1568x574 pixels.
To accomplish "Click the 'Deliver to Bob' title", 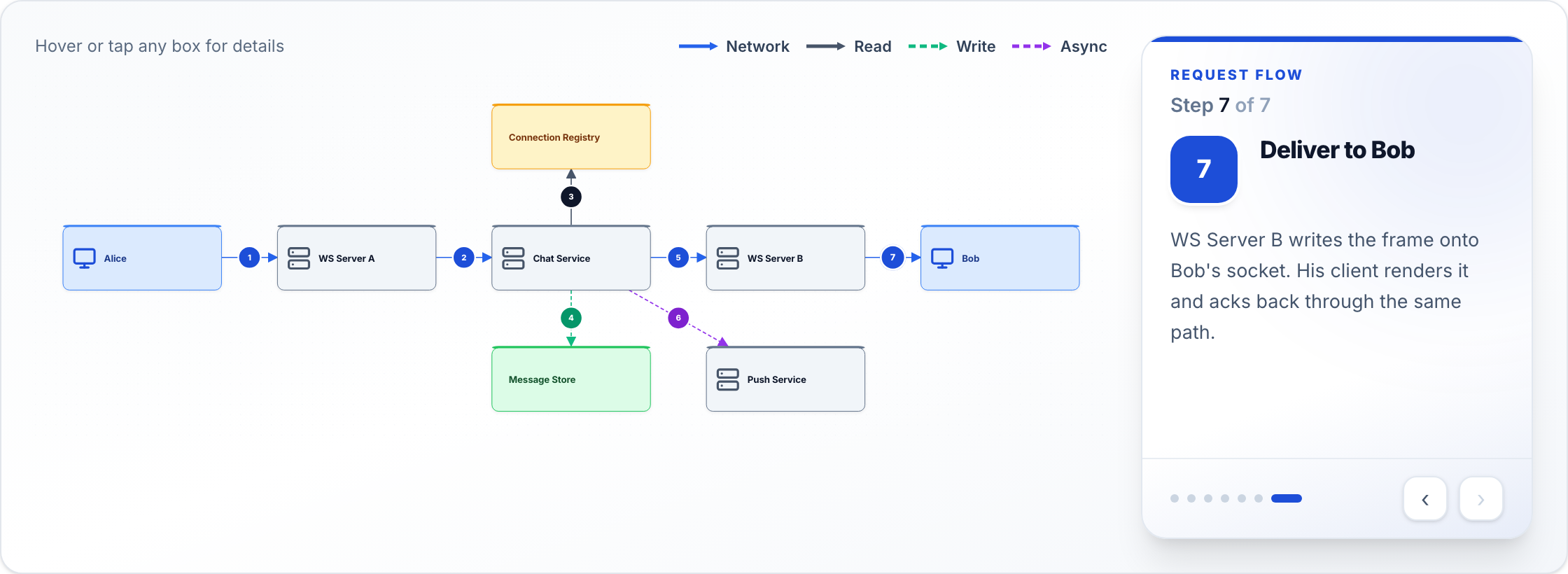I will point(1337,150).
